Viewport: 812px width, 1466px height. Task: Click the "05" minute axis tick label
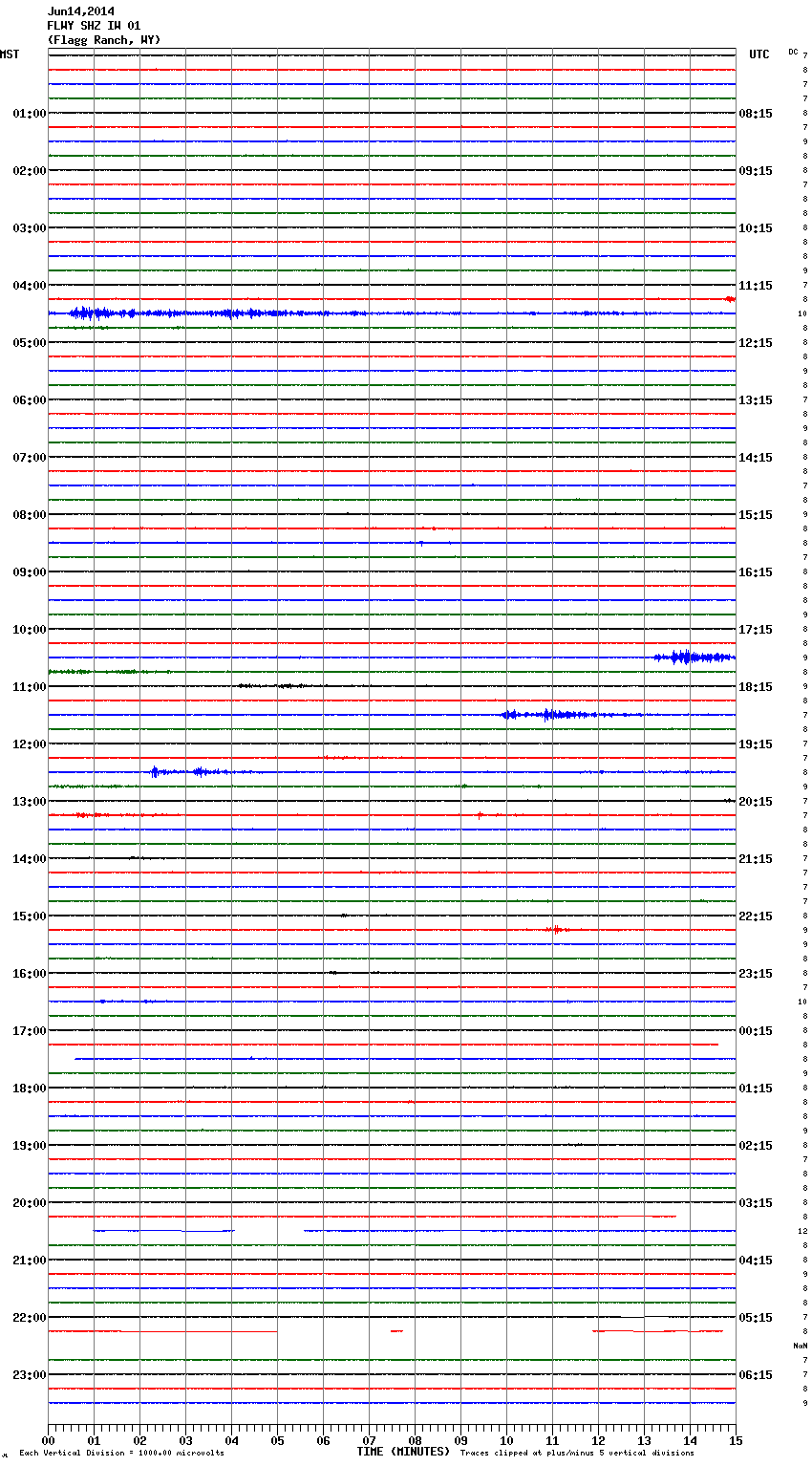[x=277, y=1440]
